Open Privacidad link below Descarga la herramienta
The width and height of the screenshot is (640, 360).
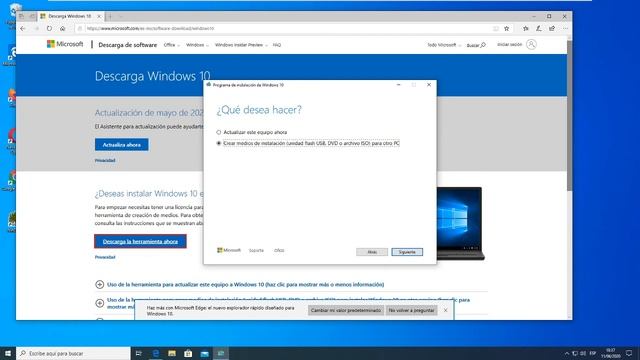(105, 257)
